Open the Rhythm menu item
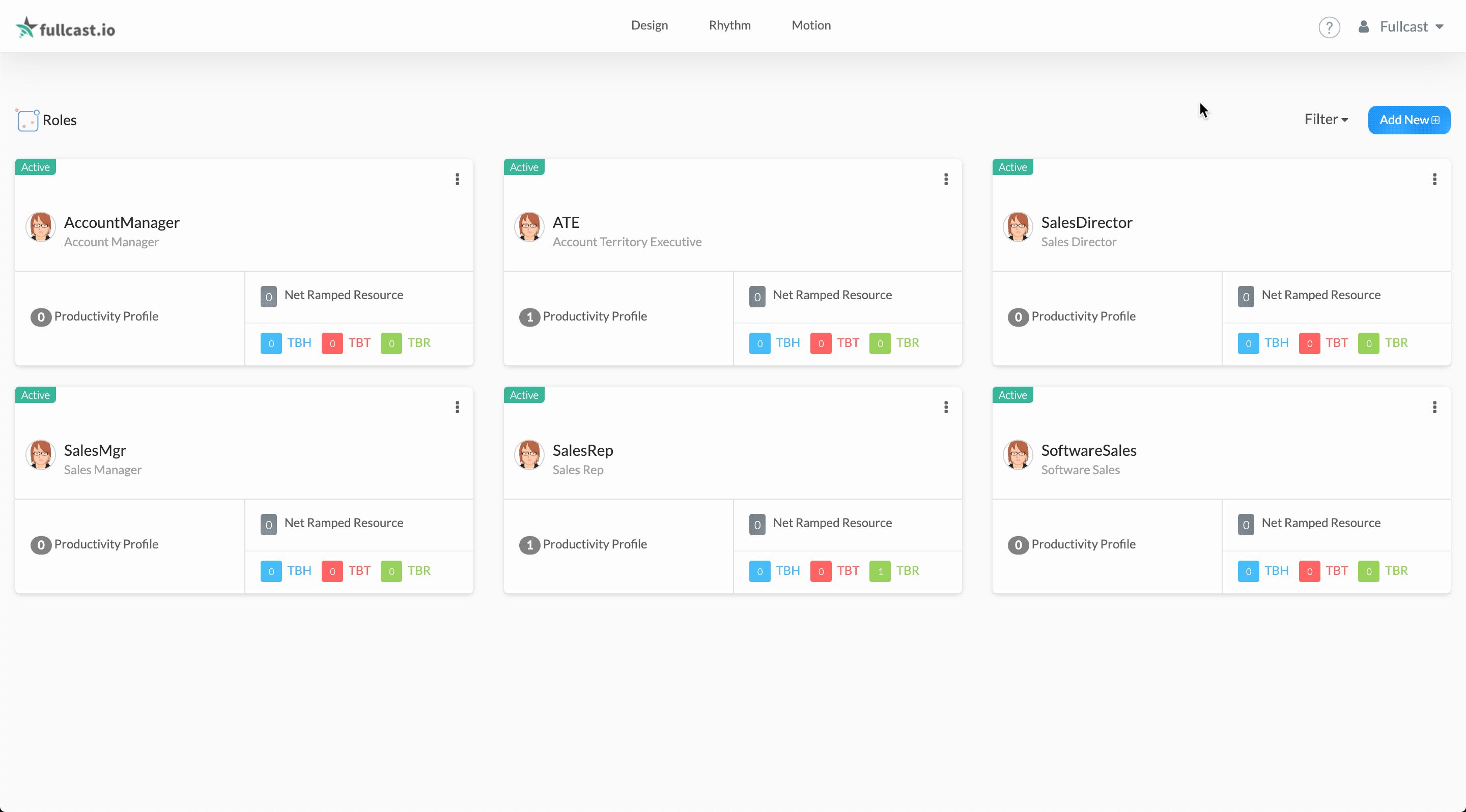 tap(729, 25)
